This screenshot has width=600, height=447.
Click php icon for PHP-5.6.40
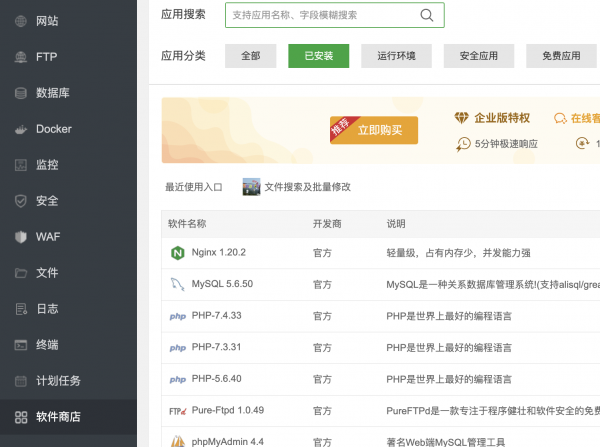178,380
